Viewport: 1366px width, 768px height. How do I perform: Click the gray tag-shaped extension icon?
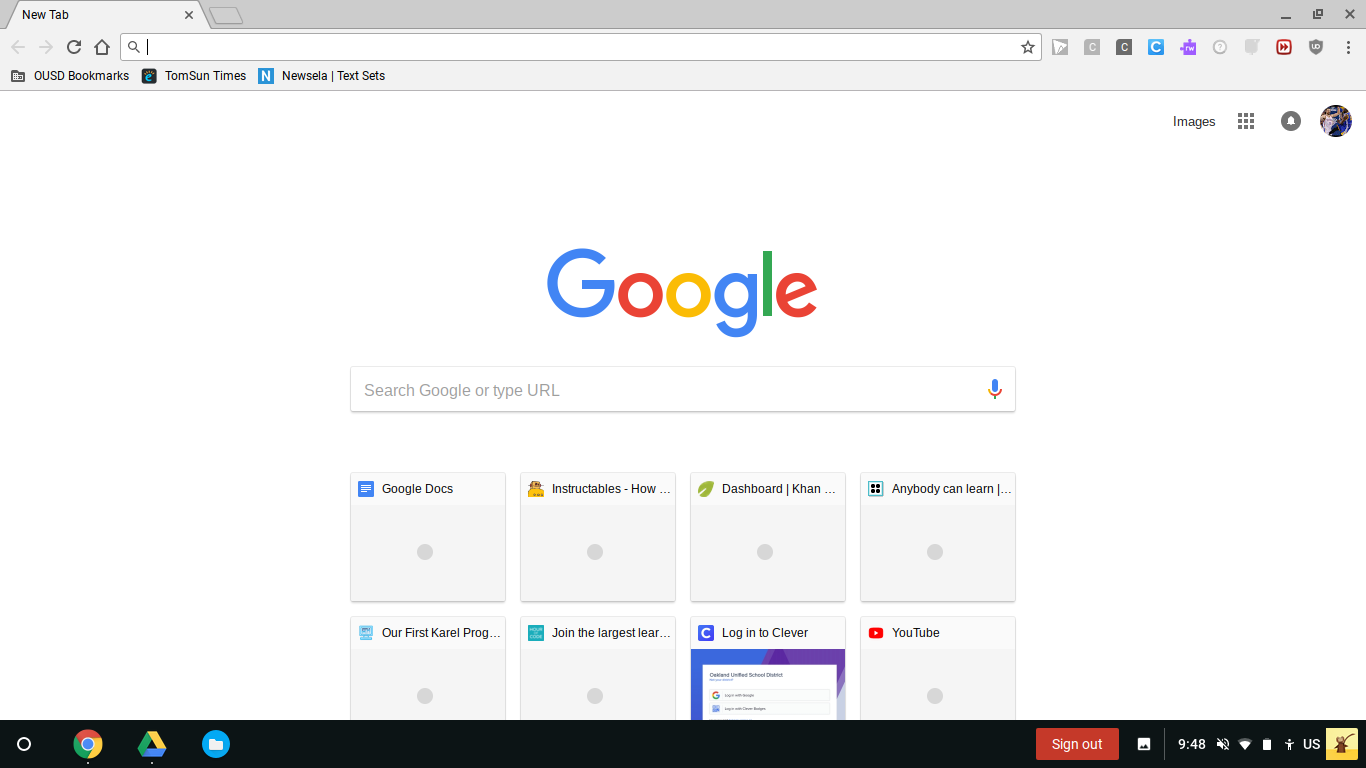click(x=1252, y=47)
